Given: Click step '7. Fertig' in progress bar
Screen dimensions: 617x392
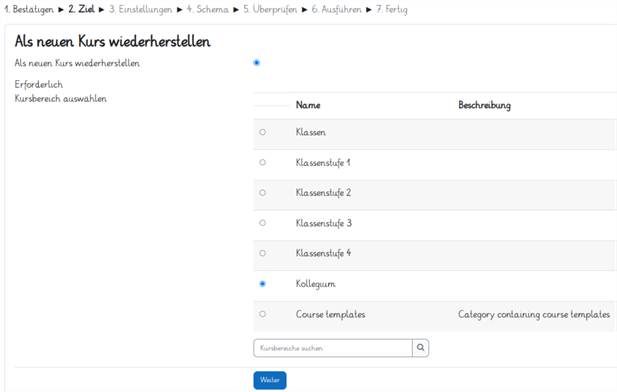Looking at the screenshot, I should pos(392,9).
